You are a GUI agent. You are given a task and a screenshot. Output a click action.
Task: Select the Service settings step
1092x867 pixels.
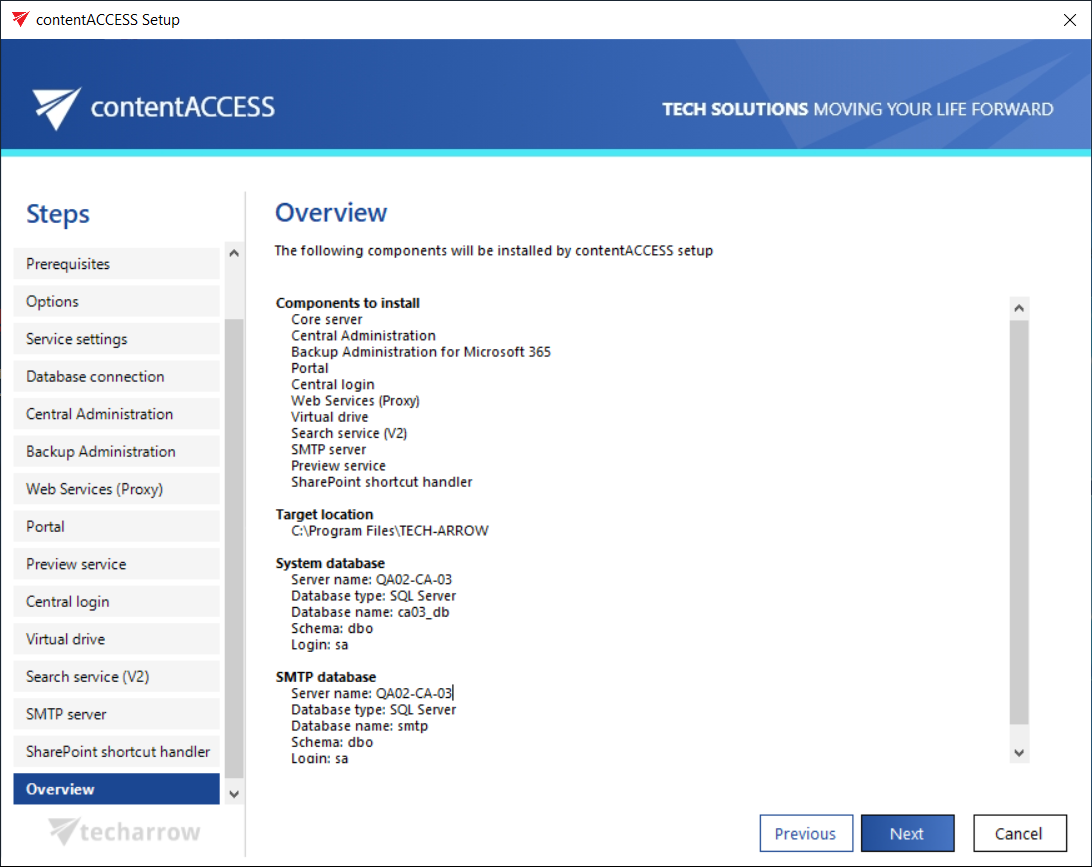(x=116, y=339)
